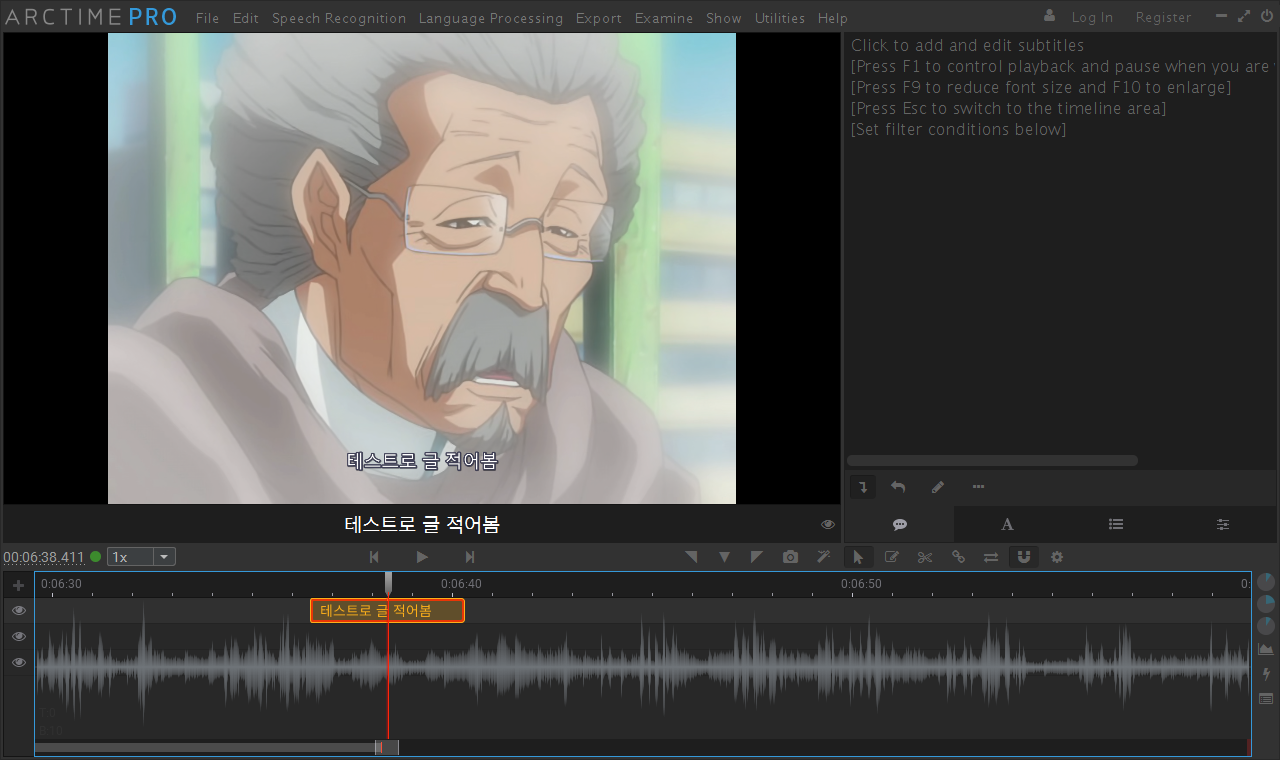Click the waveform area-chart icon

point(1266,649)
